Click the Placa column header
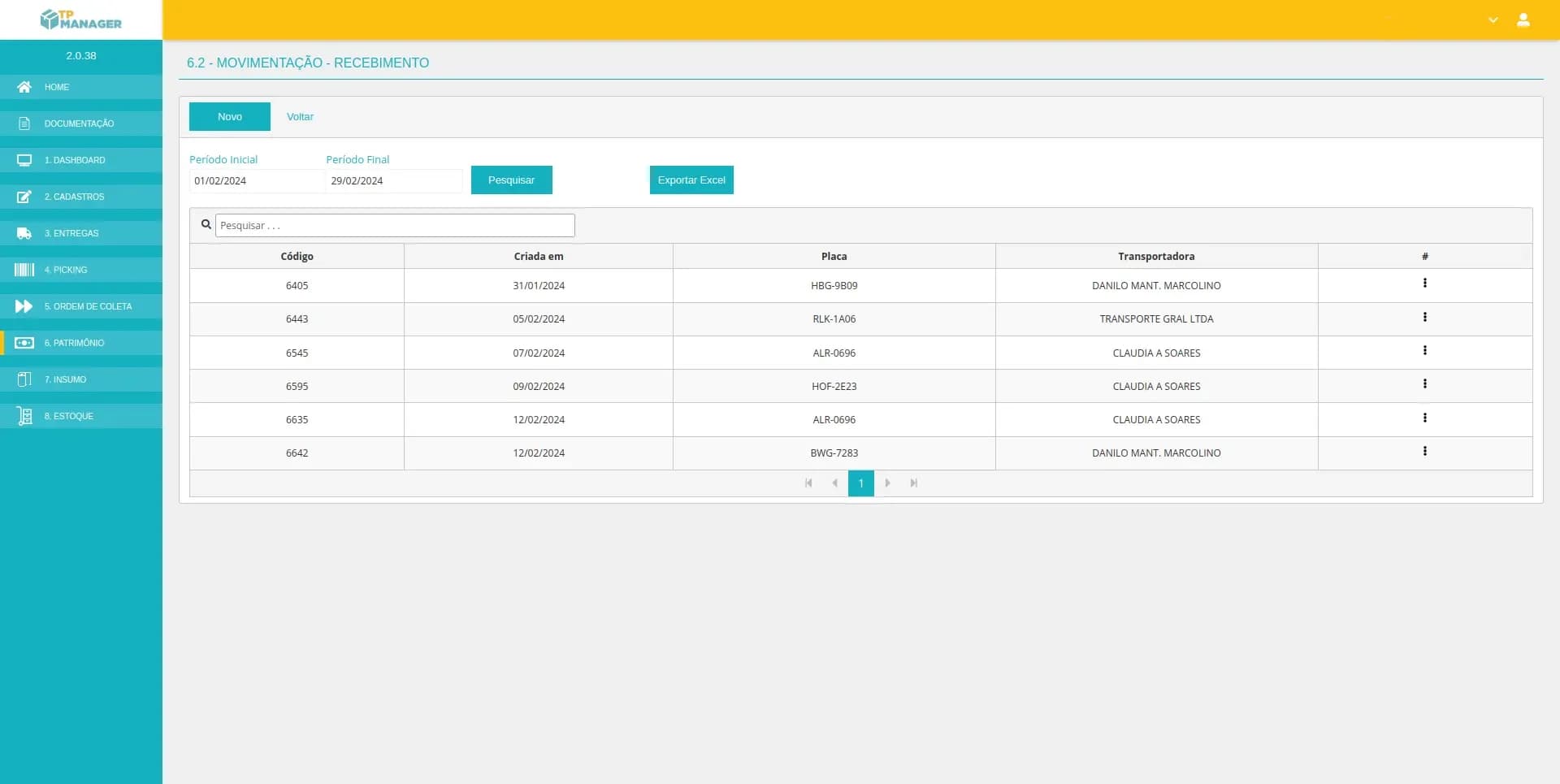This screenshot has width=1560, height=784. tap(834, 256)
